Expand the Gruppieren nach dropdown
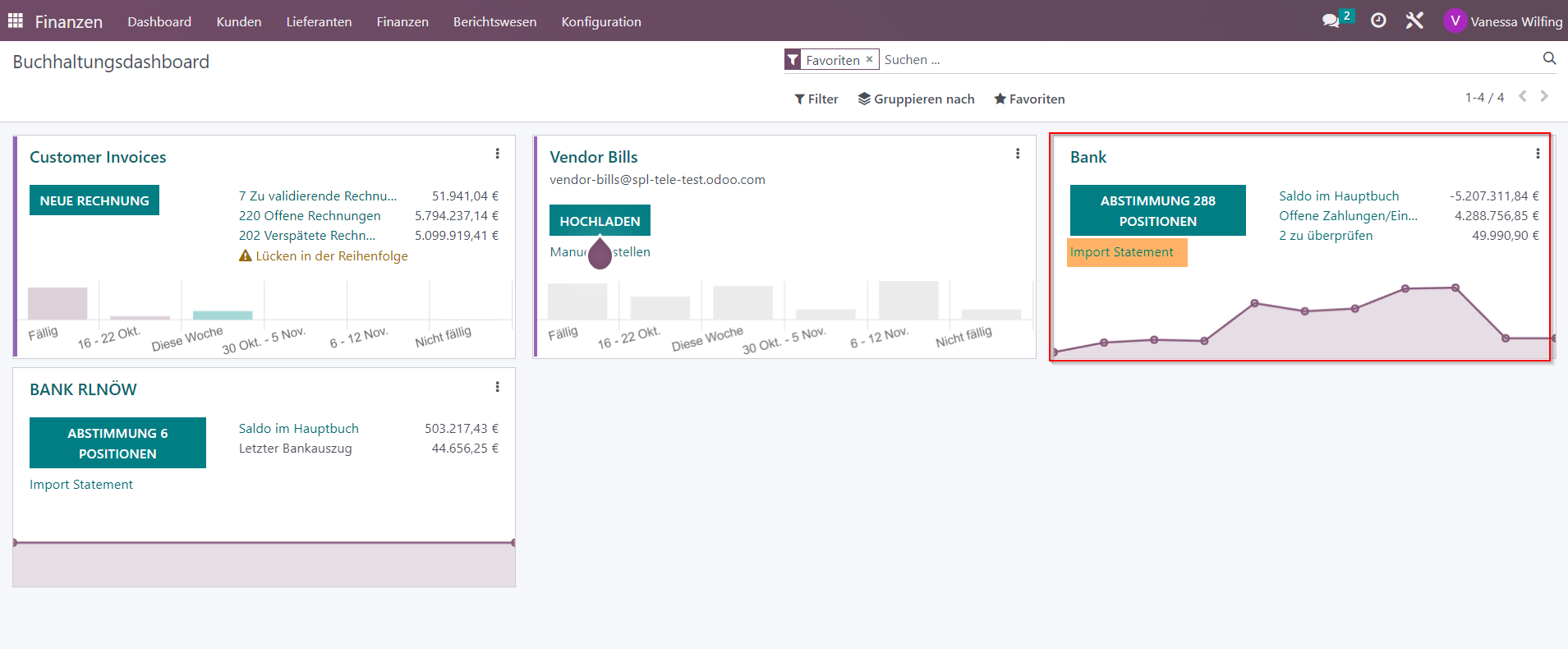Screen dimensions: 1568x649 917,99
